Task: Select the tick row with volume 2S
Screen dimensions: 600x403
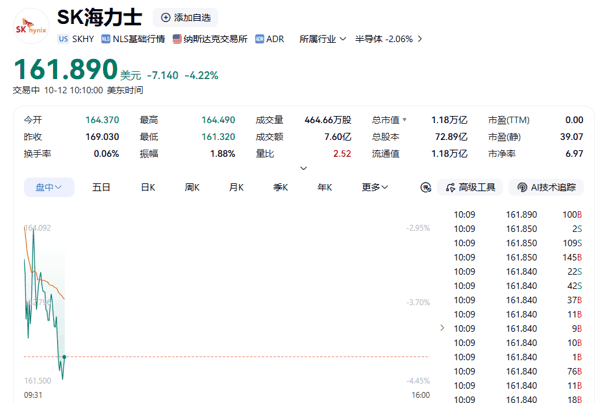Action: [518, 229]
